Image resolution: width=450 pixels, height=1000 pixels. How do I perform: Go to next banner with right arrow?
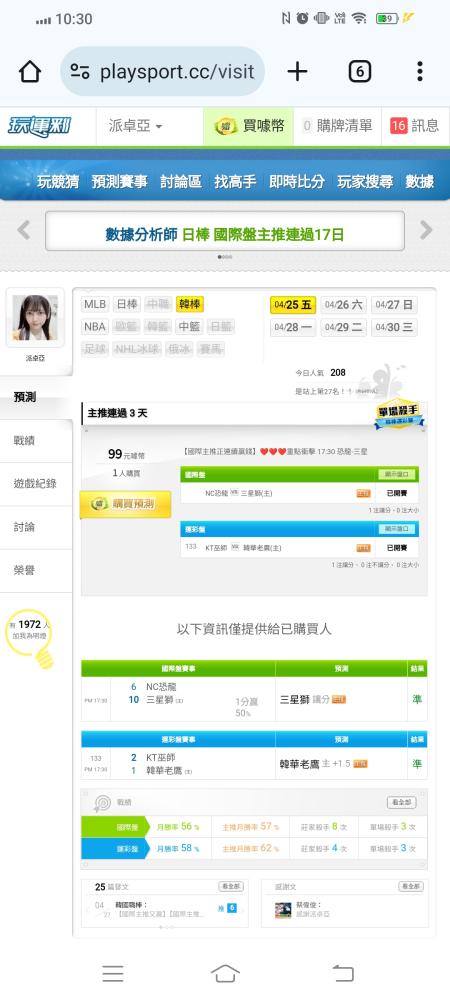click(x=426, y=230)
